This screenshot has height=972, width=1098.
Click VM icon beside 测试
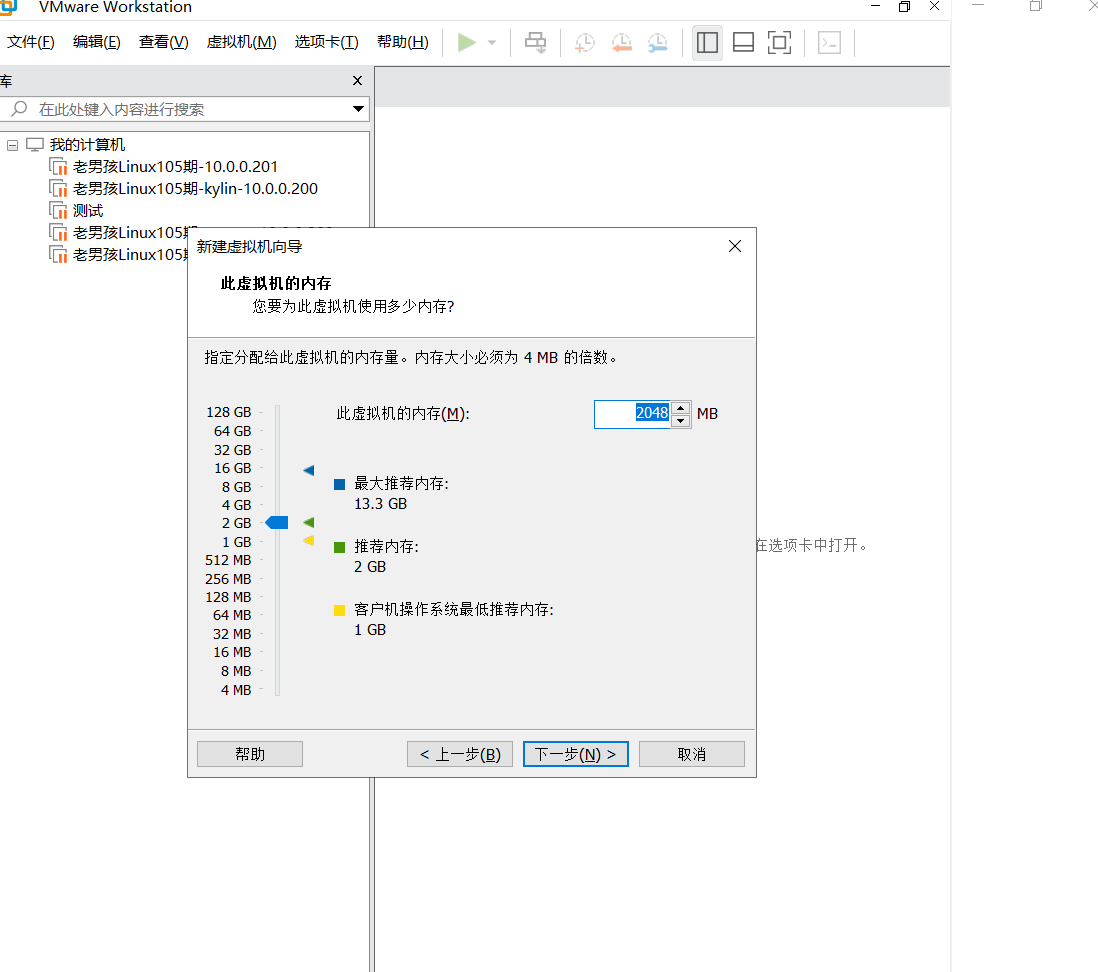[58, 211]
